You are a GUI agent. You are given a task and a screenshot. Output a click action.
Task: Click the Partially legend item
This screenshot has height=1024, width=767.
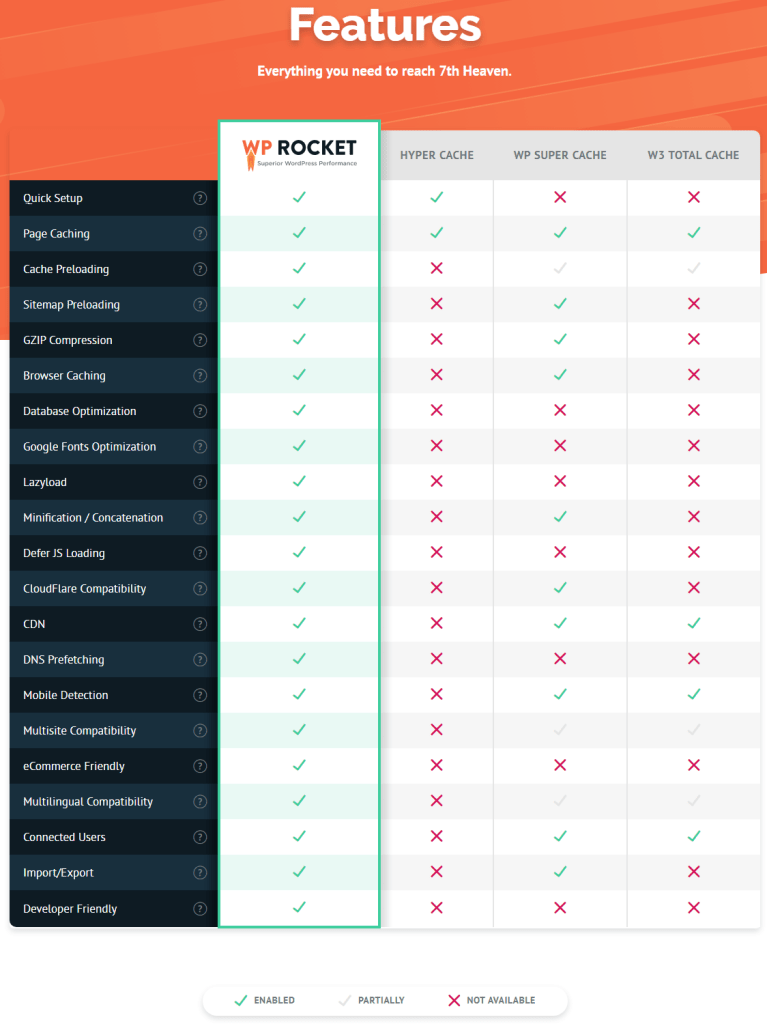(x=372, y=1000)
